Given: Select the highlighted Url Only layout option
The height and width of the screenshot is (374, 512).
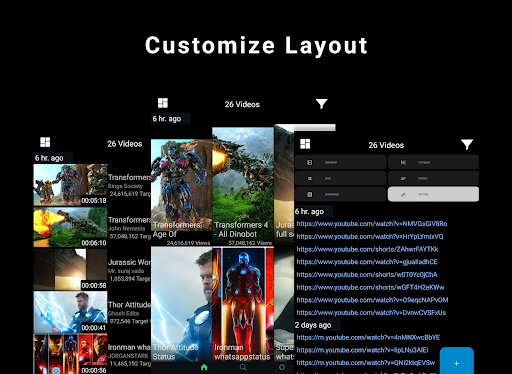Looking at the screenshot, I should tap(433, 194).
